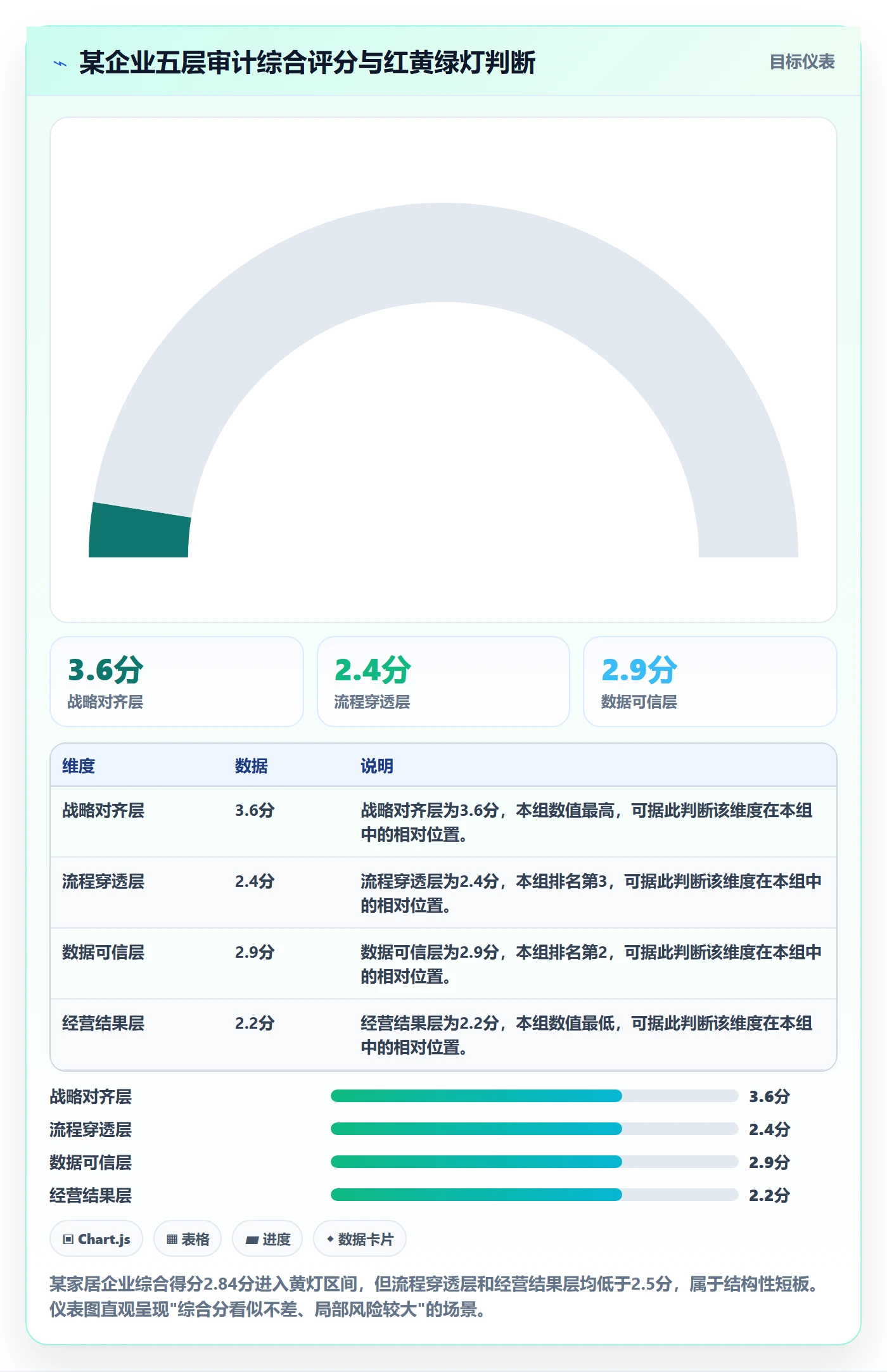
Task: Click the Chart.js tag chip
Action: (x=96, y=1238)
